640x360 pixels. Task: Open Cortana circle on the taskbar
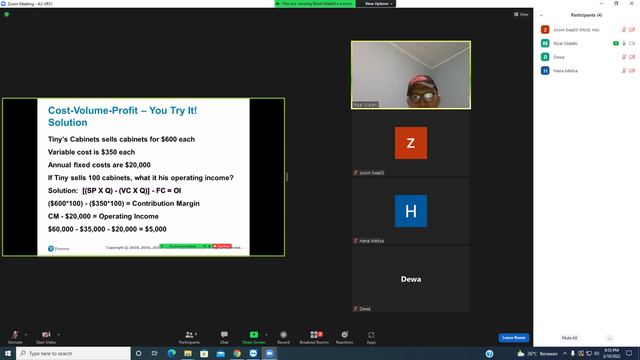[138, 353]
